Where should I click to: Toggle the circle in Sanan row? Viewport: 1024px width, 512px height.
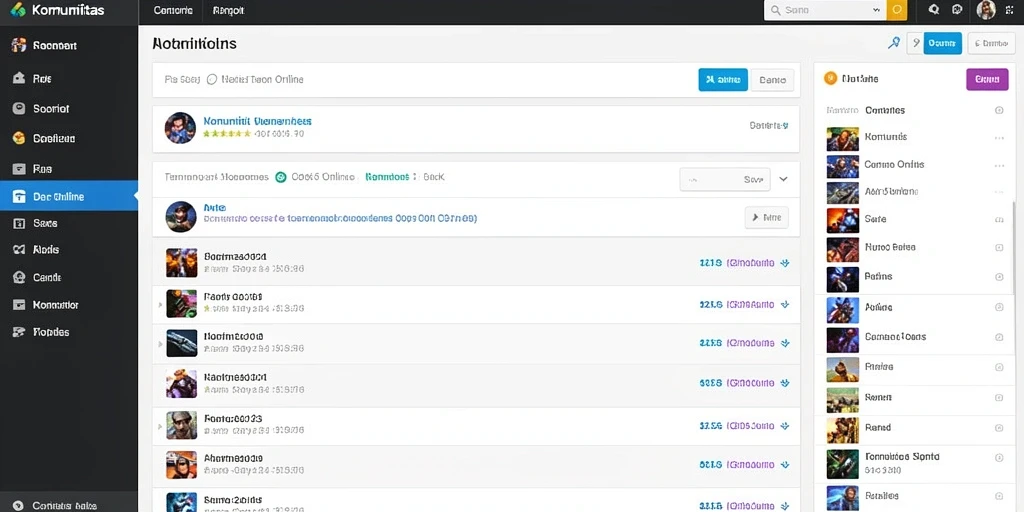click(x=999, y=397)
